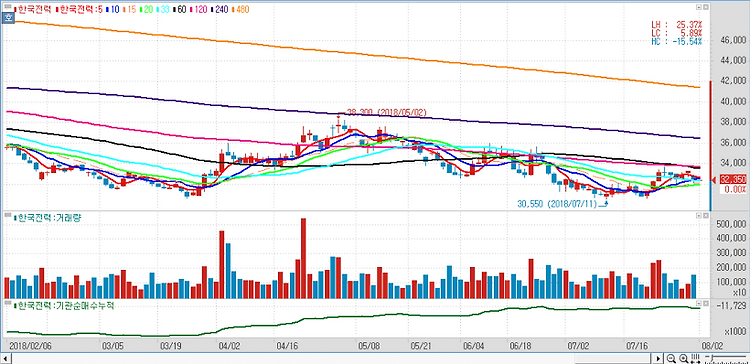Click the 03/19 date axis label

pyautogui.click(x=170, y=345)
